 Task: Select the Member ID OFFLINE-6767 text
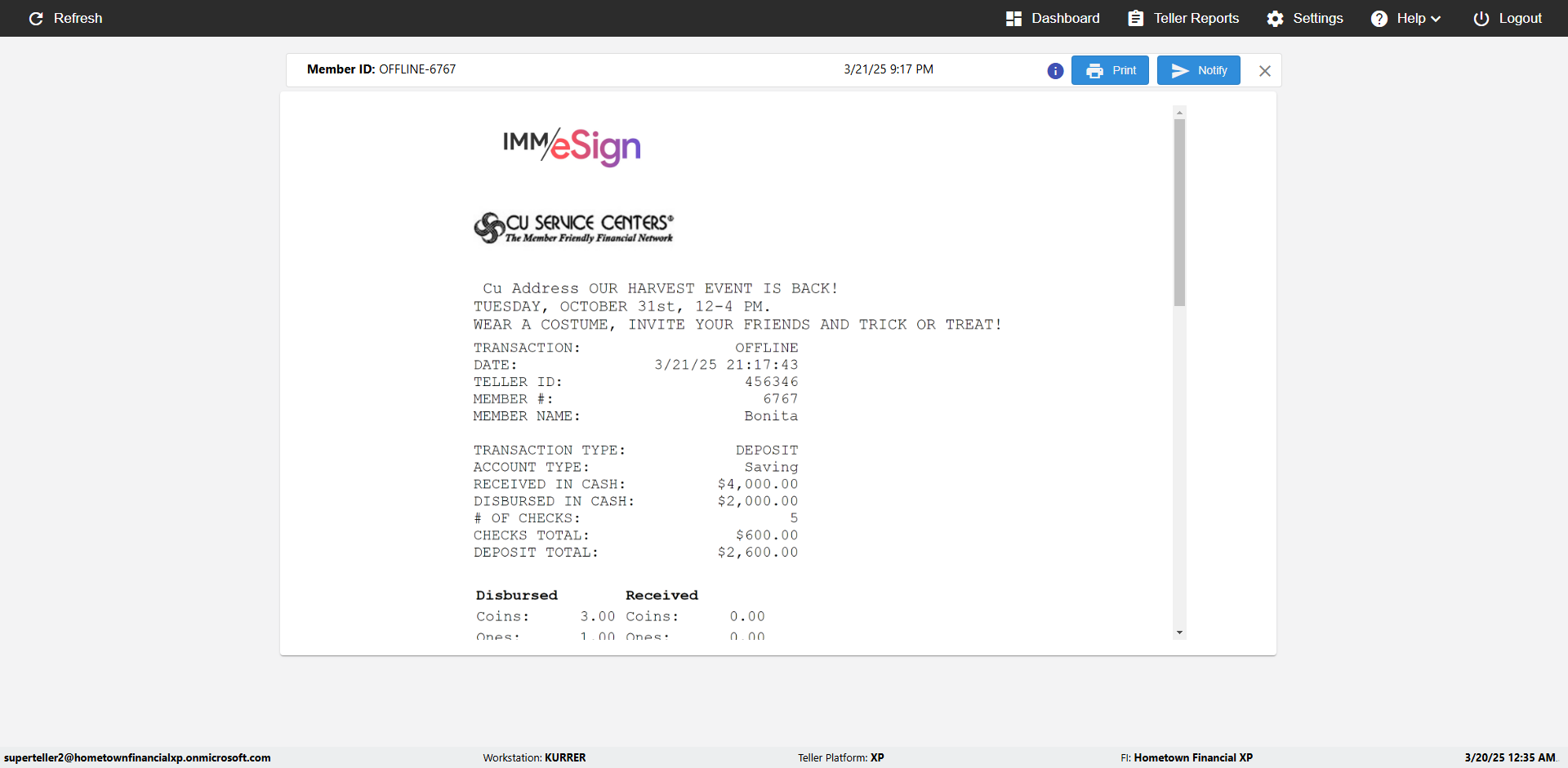[381, 69]
